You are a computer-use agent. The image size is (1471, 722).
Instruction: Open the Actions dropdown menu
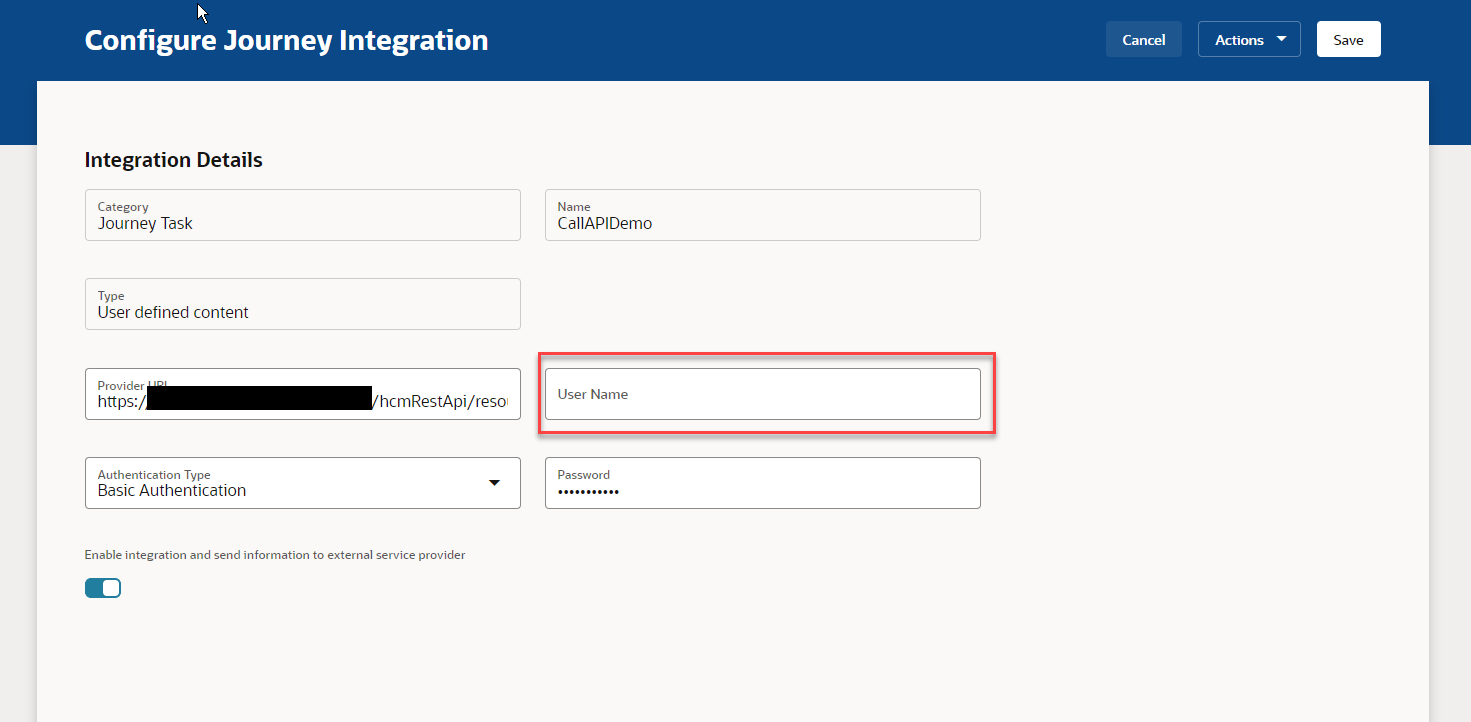pyautogui.click(x=1249, y=40)
